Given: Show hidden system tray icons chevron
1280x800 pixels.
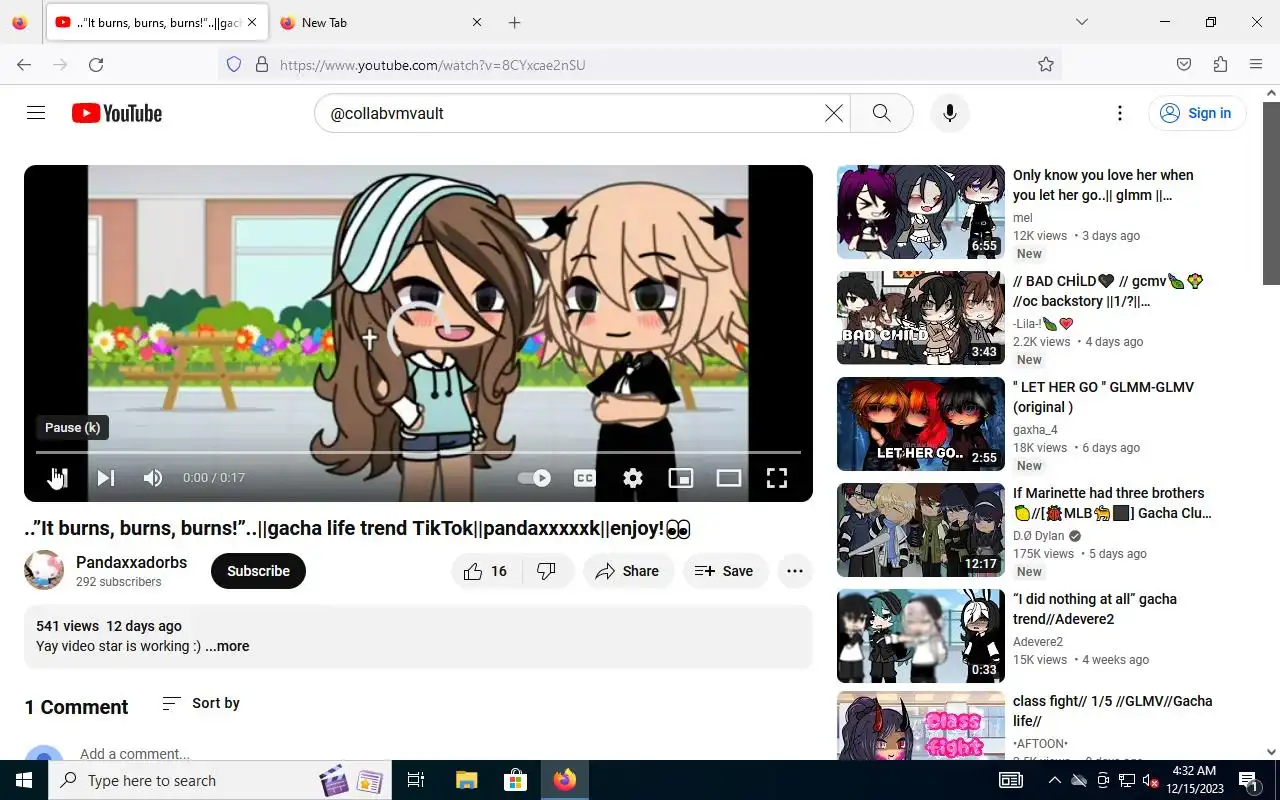Looking at the screenshot, I should [1054, 780].
